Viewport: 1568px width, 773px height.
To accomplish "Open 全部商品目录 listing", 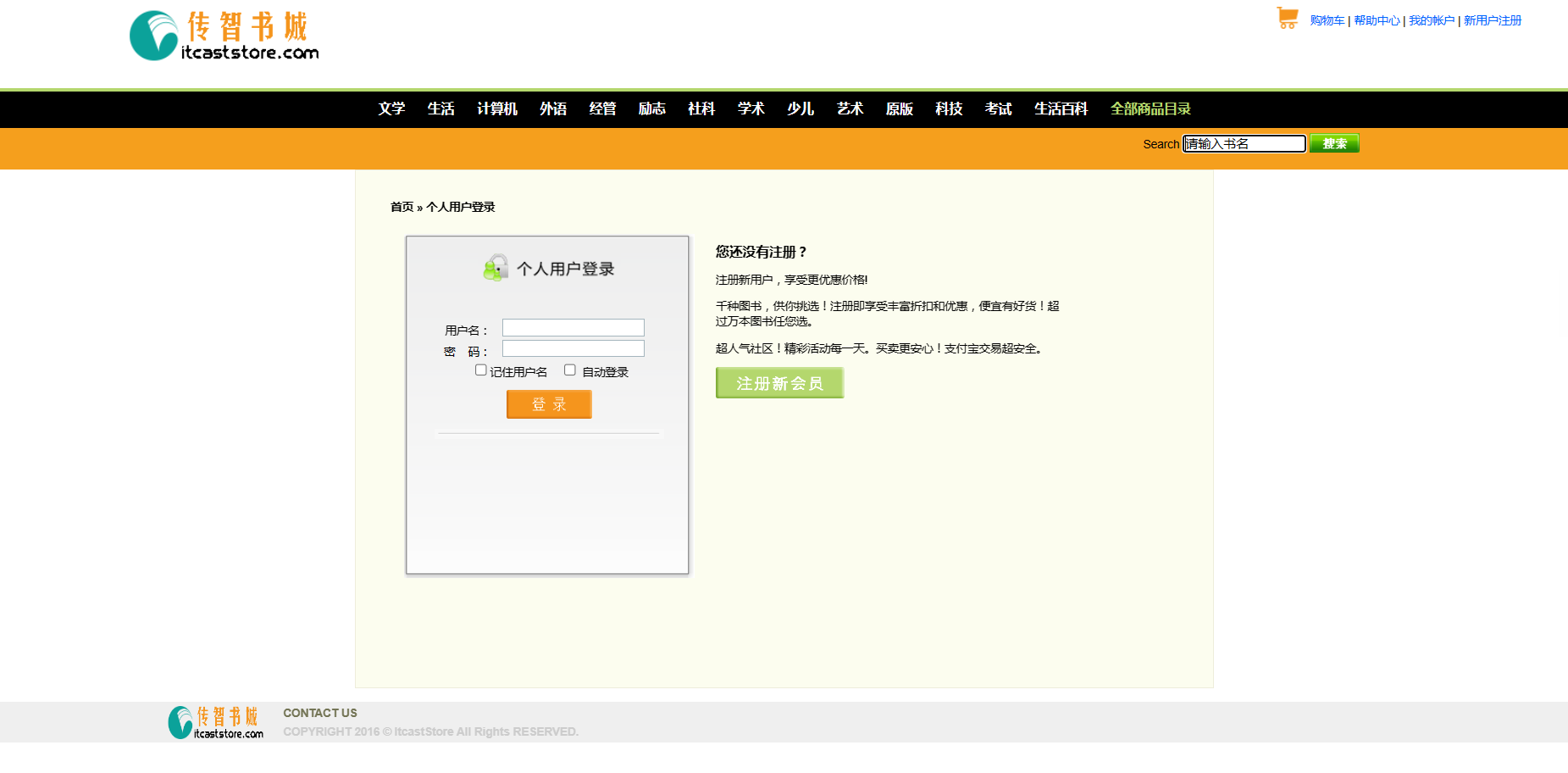I will tap(1150, 108).
